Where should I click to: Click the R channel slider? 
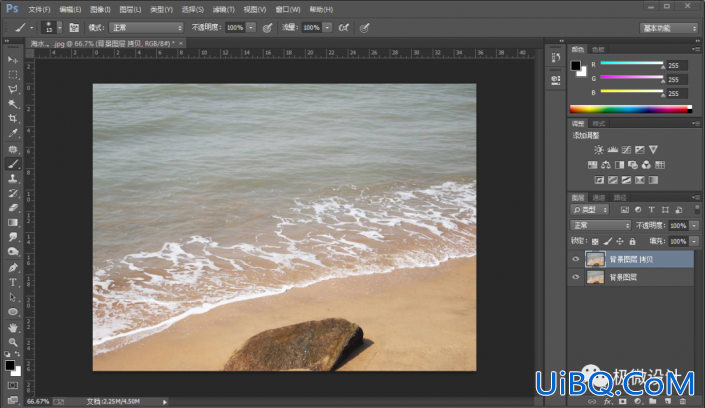[x=632, y=66]
